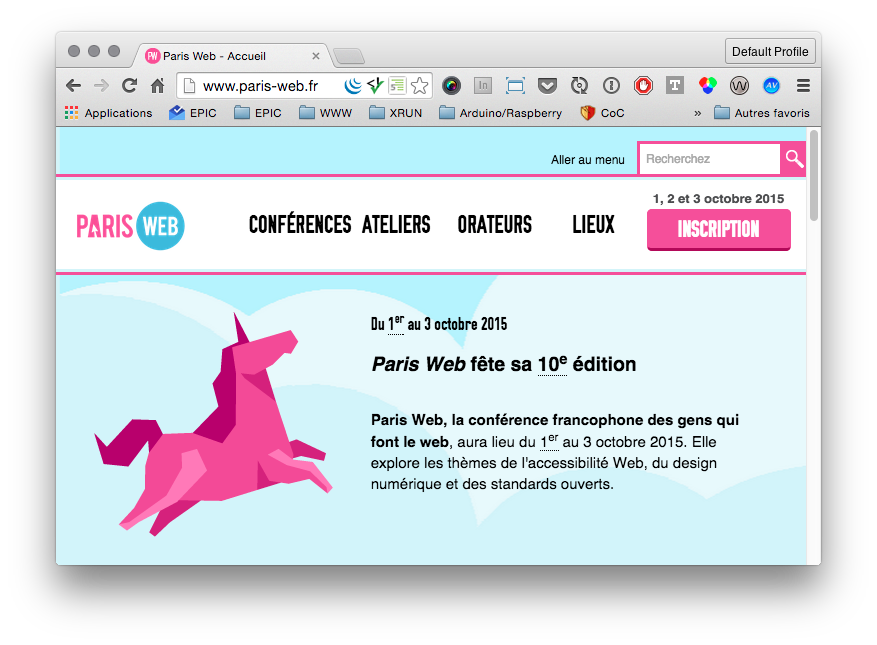877x645 pixels.
Task: Click the circular sync arrows extension icon
Action: [579, 86]
